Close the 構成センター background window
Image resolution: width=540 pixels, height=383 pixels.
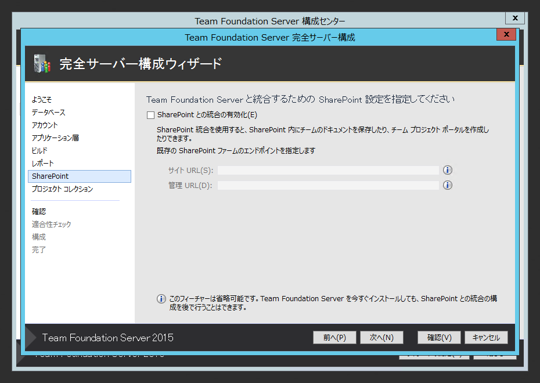click(515, 18)
